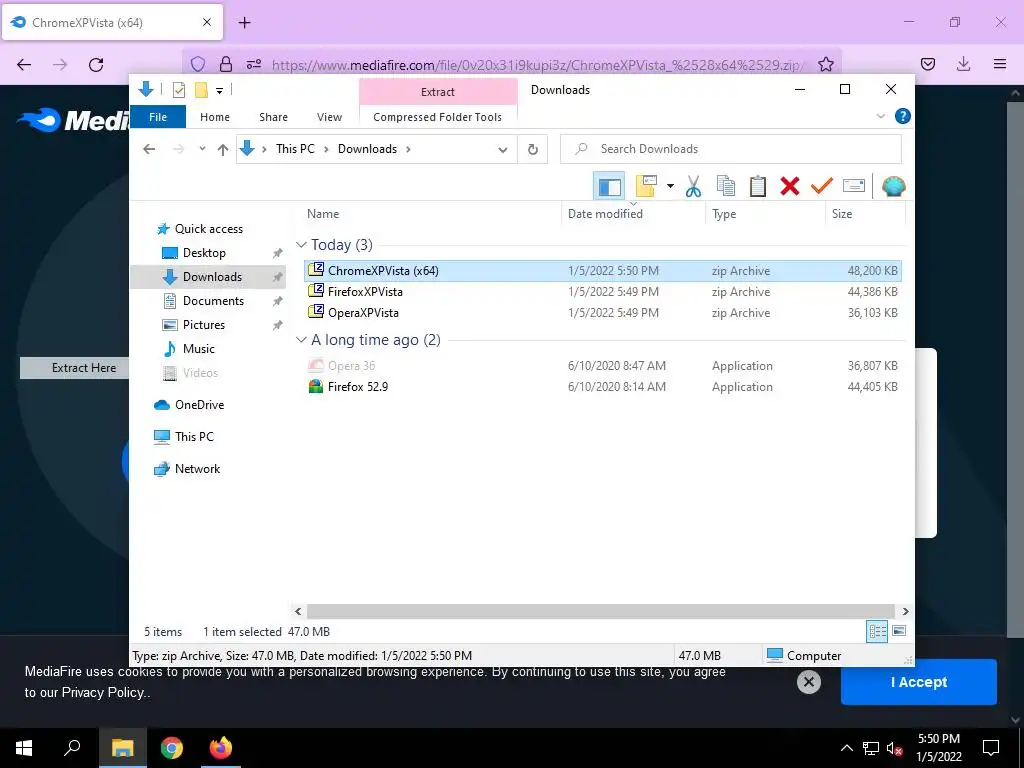Open the Classic Shell settings icon
1024x768 pixels.
point(893,187)
